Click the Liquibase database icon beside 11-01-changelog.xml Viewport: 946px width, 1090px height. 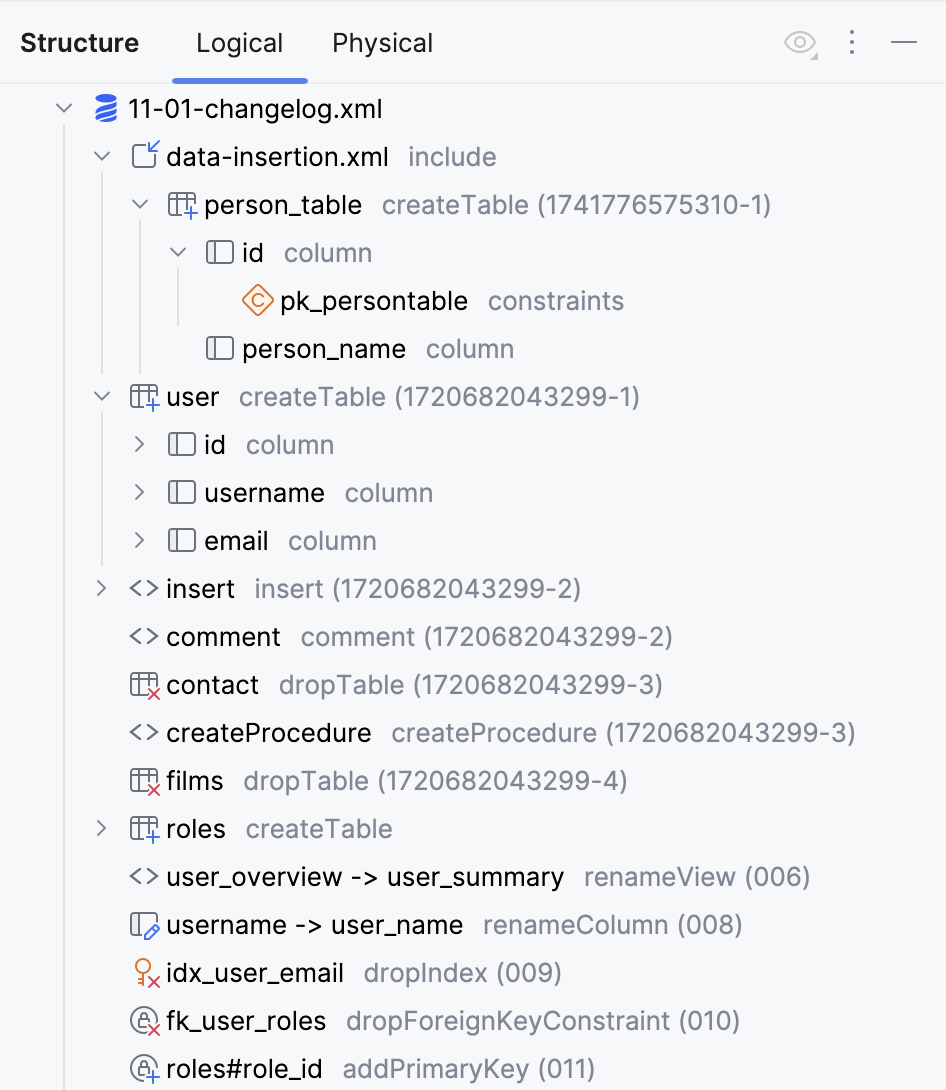106,108
